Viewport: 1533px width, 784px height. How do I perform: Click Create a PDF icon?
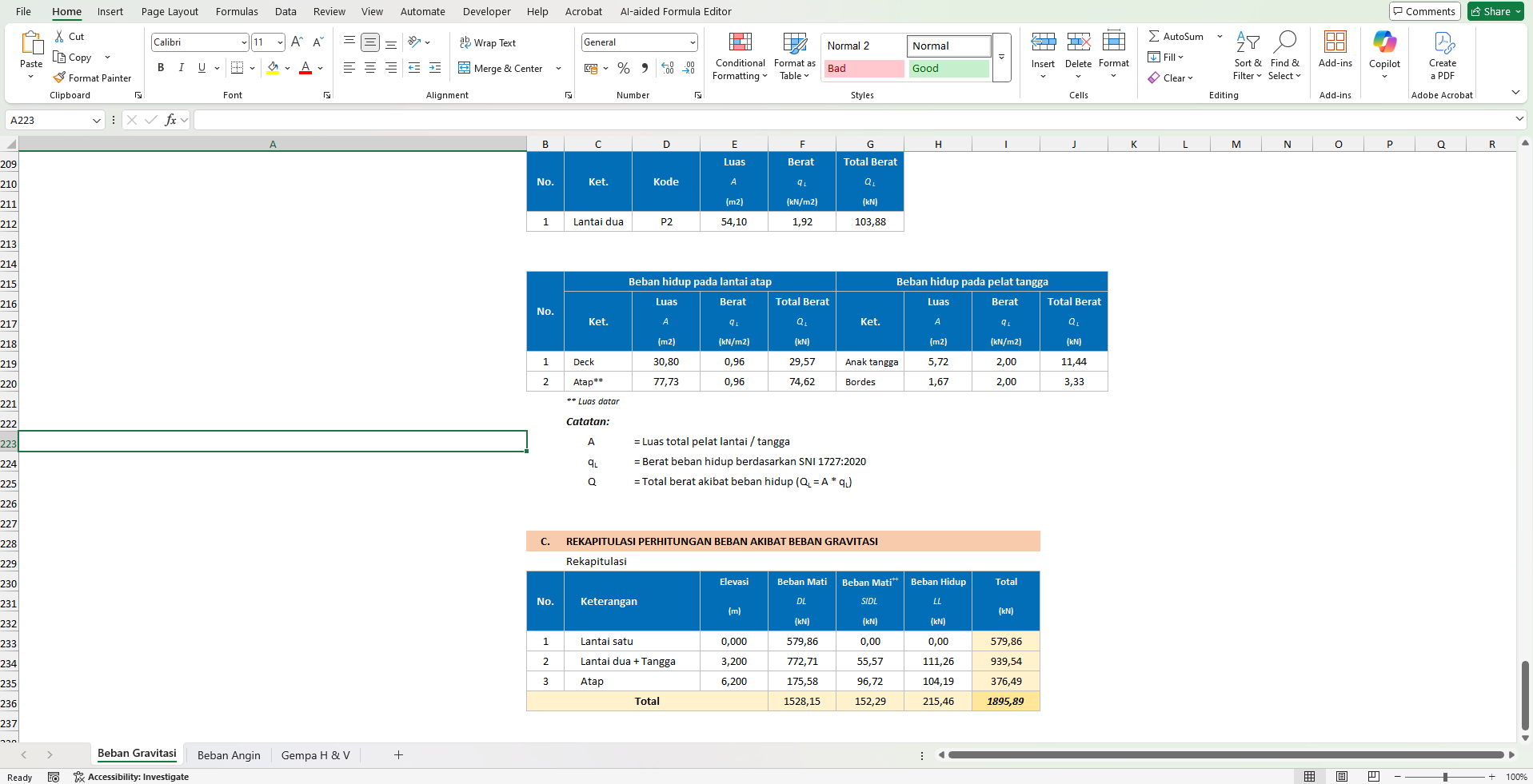(x=1443, y=44)
